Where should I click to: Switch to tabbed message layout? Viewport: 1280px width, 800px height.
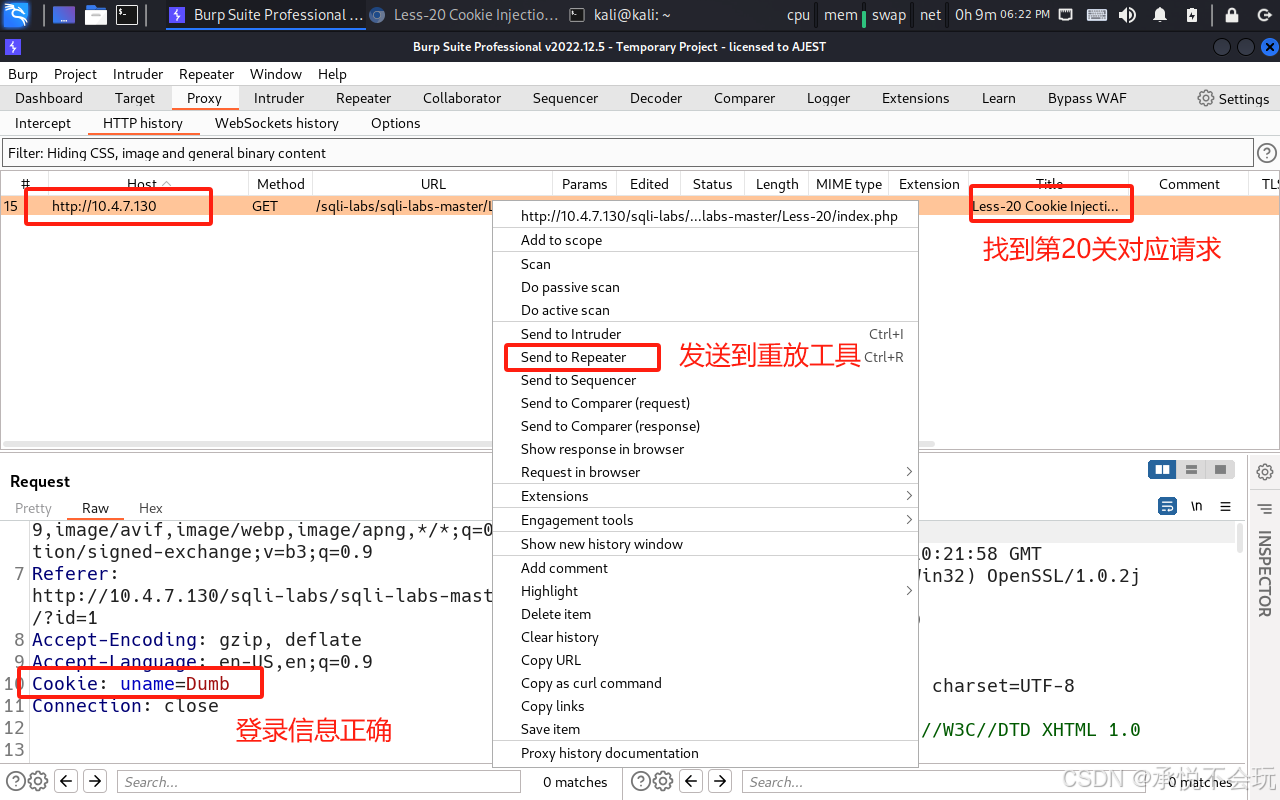(x=1218, y=470)
